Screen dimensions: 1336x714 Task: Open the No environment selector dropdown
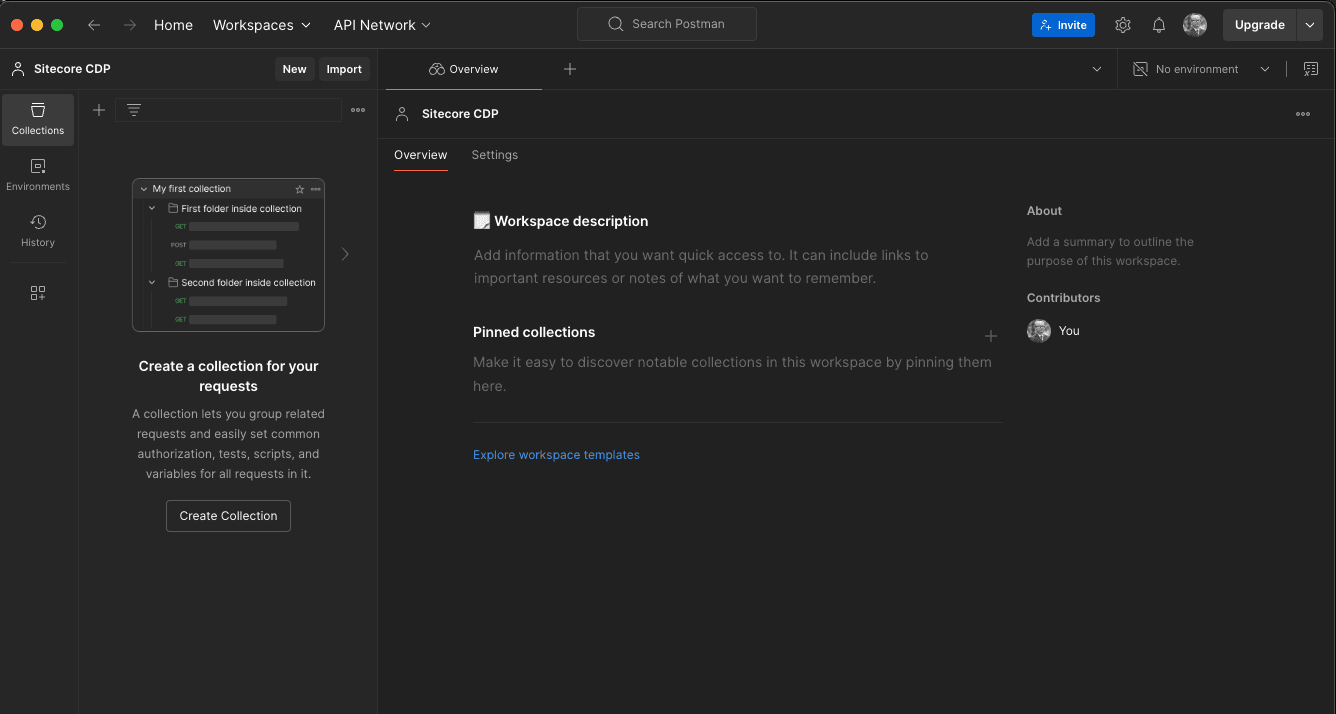[1202, 69]
